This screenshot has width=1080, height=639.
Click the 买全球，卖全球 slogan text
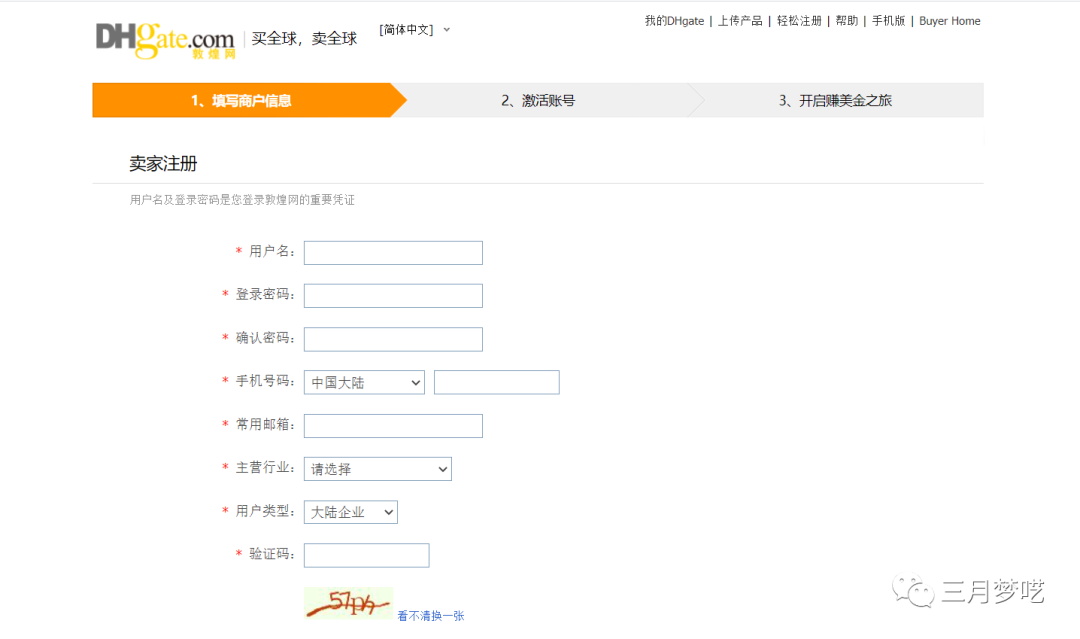pyautogui.click(x=304, y=39)
